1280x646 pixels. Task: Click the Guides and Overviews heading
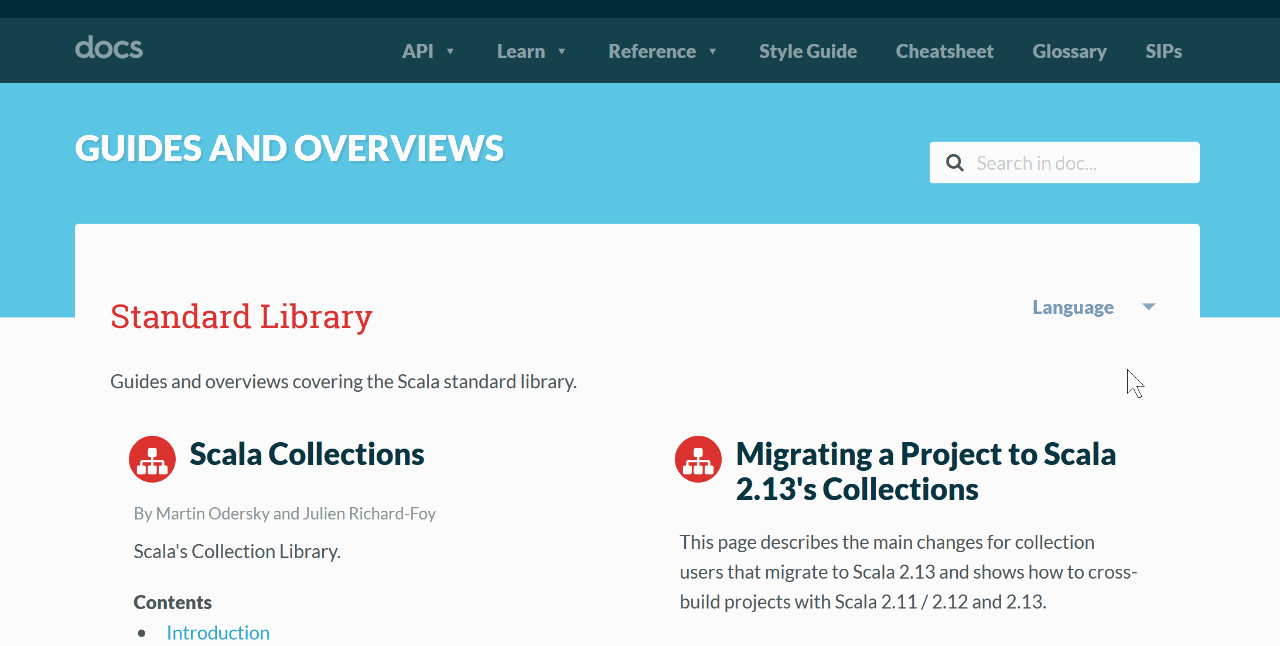[290, 148]
